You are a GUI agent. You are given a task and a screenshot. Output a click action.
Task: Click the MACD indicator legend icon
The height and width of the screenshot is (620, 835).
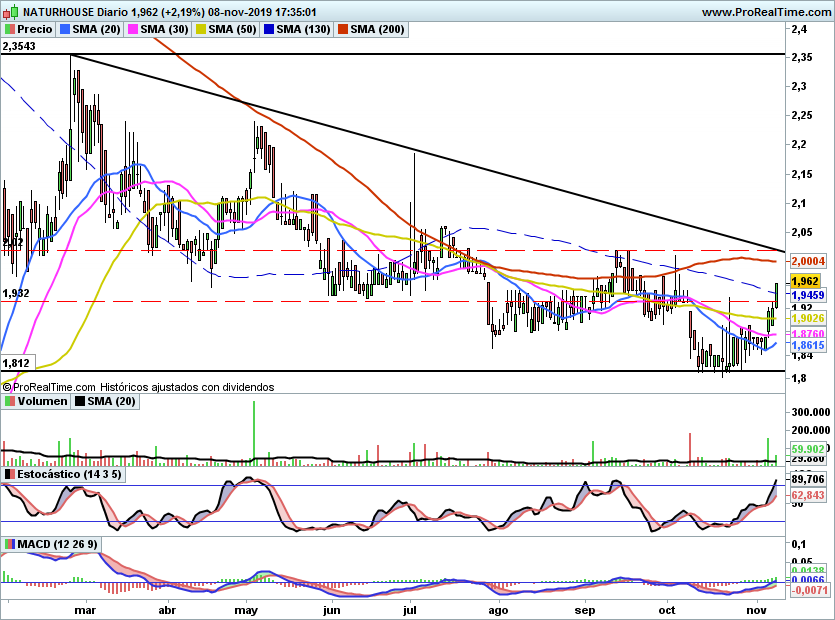9,544
